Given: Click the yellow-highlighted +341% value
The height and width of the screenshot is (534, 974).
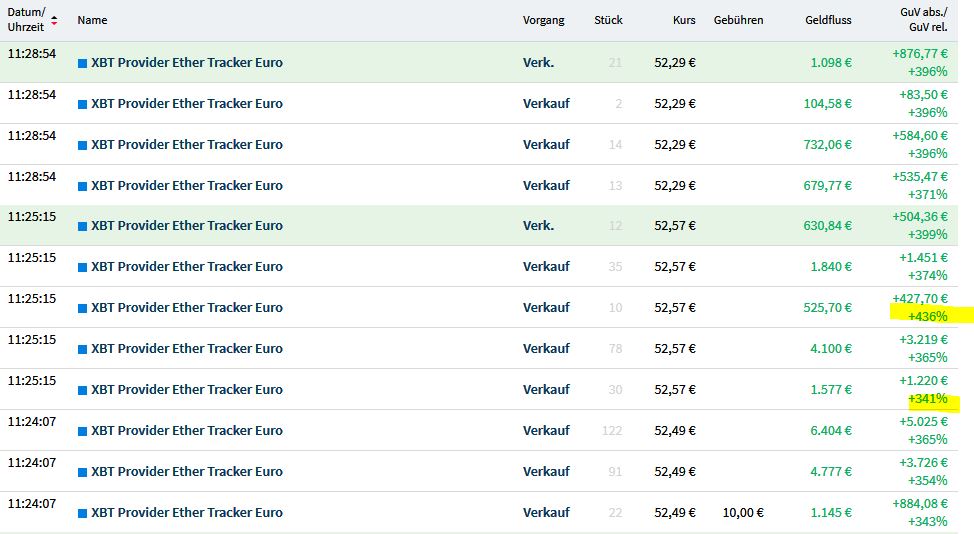Looking at the screenshot, I should [x=927, y=399].
